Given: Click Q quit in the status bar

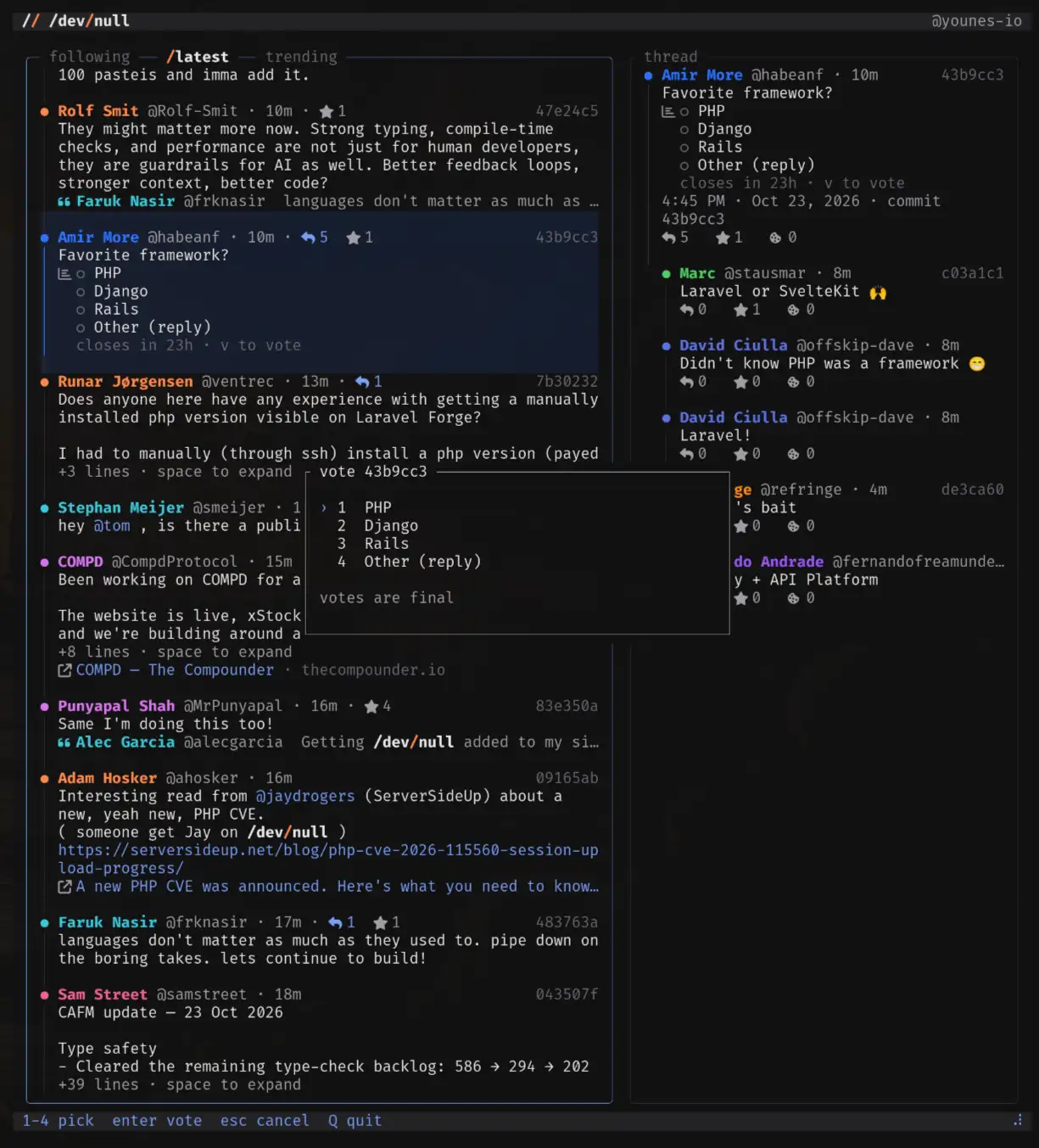Looking at the screenshot, I should [355, 1121].
